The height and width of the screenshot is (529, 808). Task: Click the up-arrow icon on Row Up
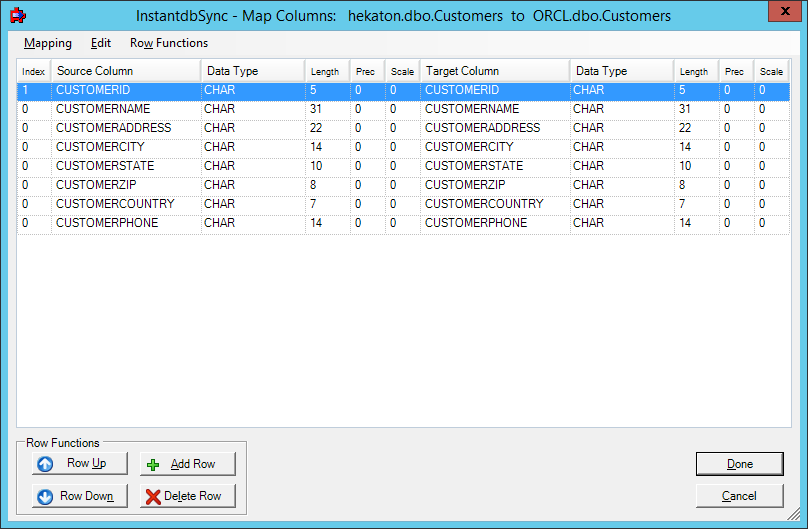[45, 464]
